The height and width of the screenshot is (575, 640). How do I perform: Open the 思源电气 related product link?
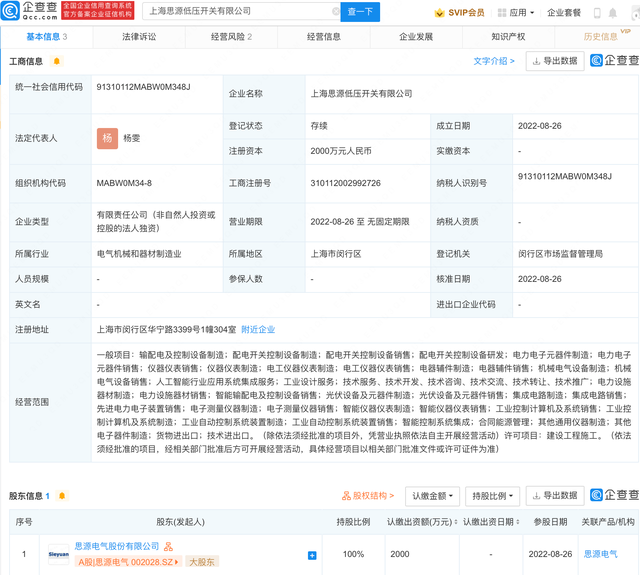coord(600,554)
